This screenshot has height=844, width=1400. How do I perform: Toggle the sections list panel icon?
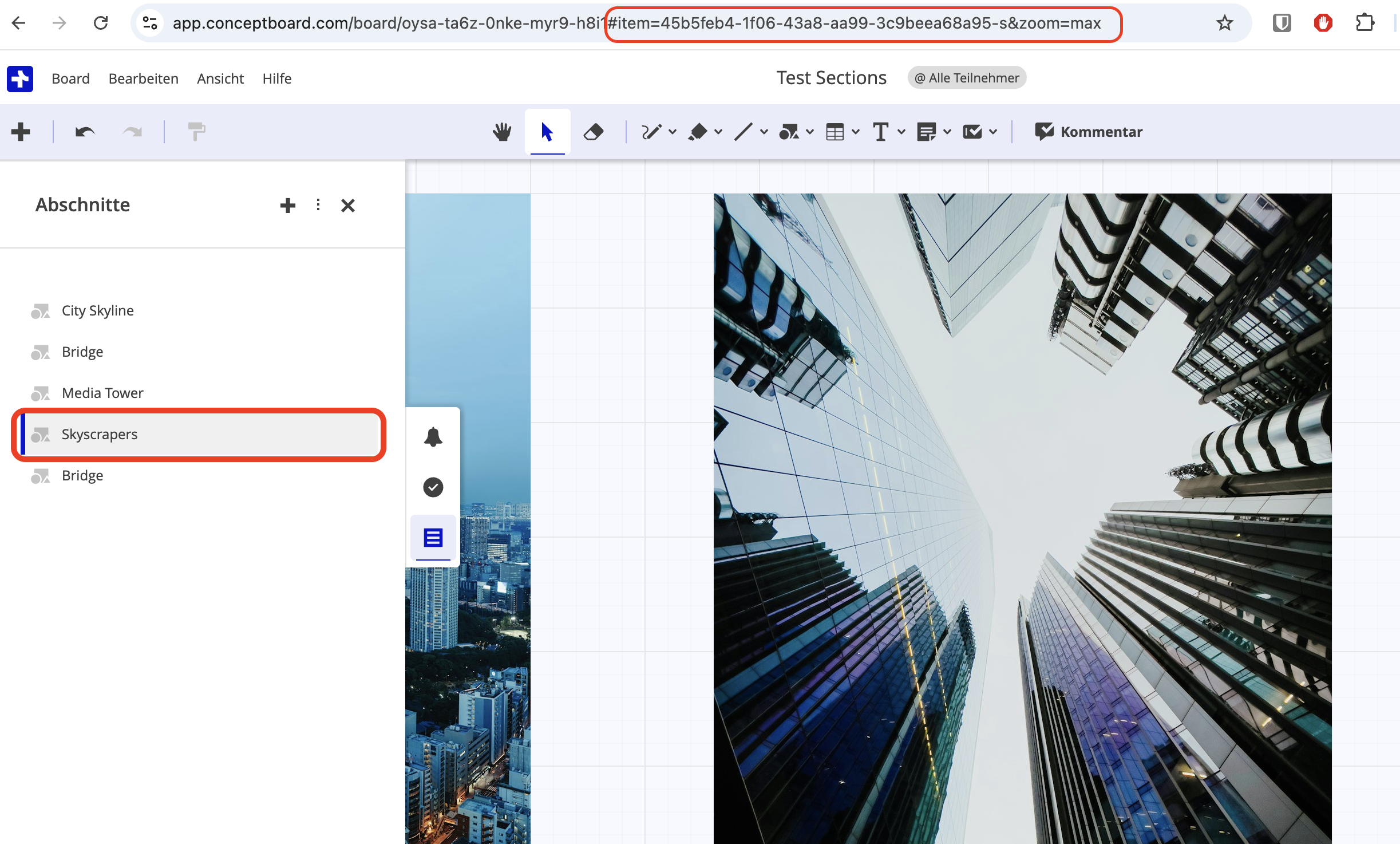[433, 538]
